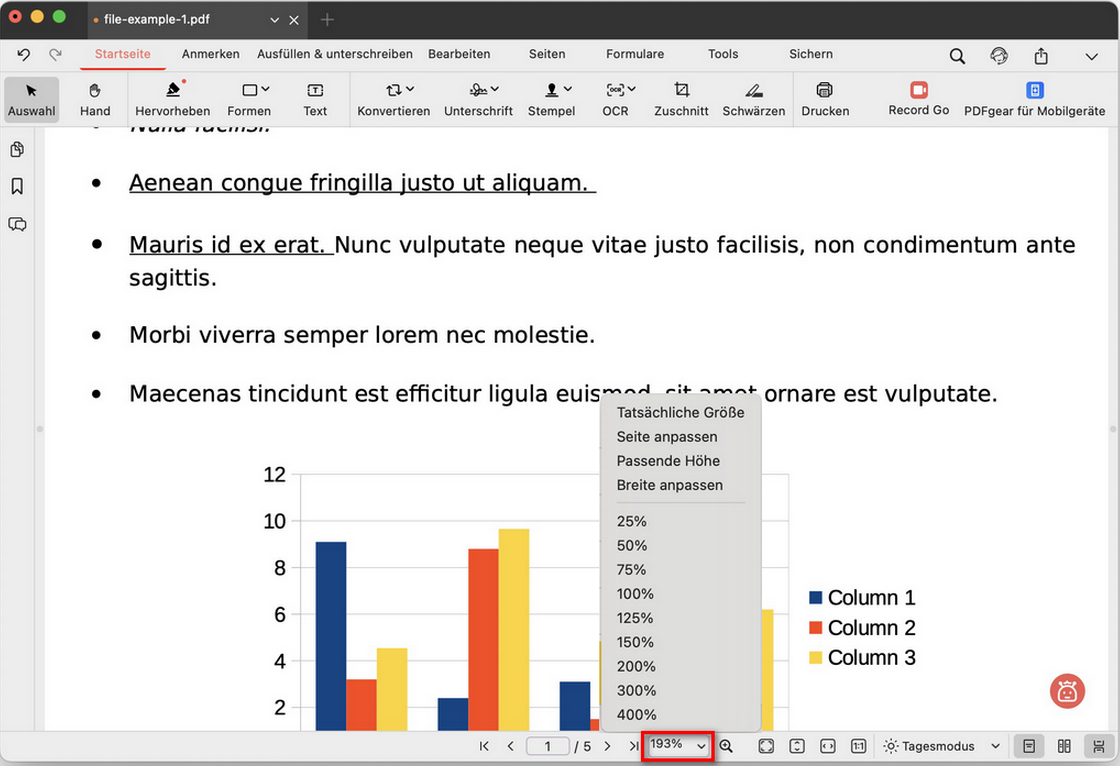This screenshot has width=1120, height=766.
Task: Enable single page view mode
Action: pyautogui.click(x=1026, y=746)
